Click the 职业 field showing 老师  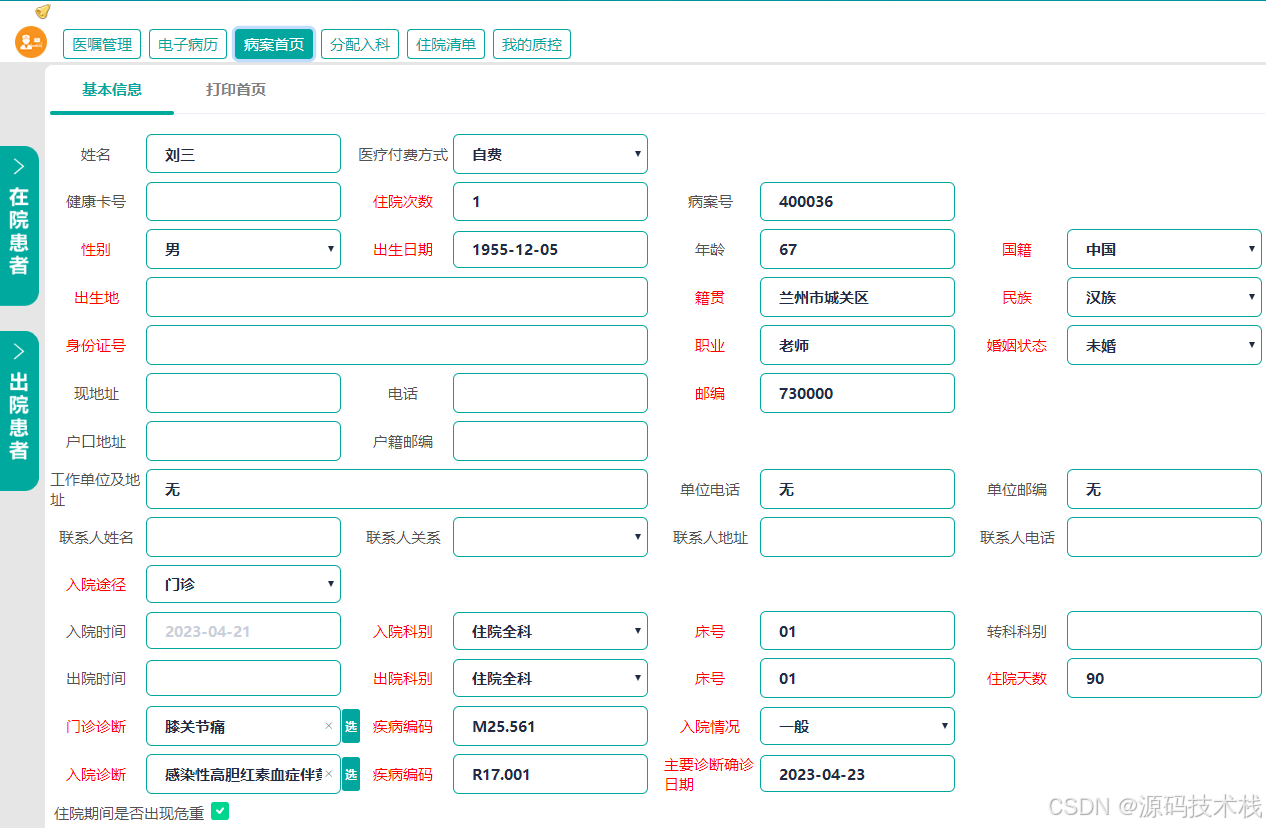[857, 345]
